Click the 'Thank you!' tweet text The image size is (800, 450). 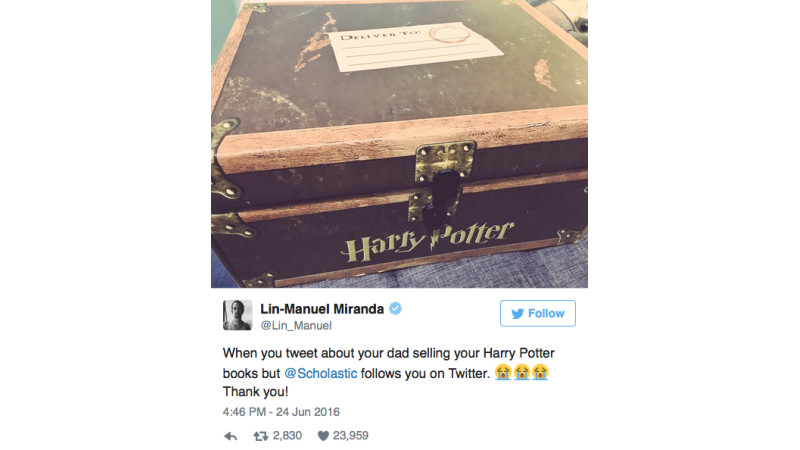tap(255, 392)
